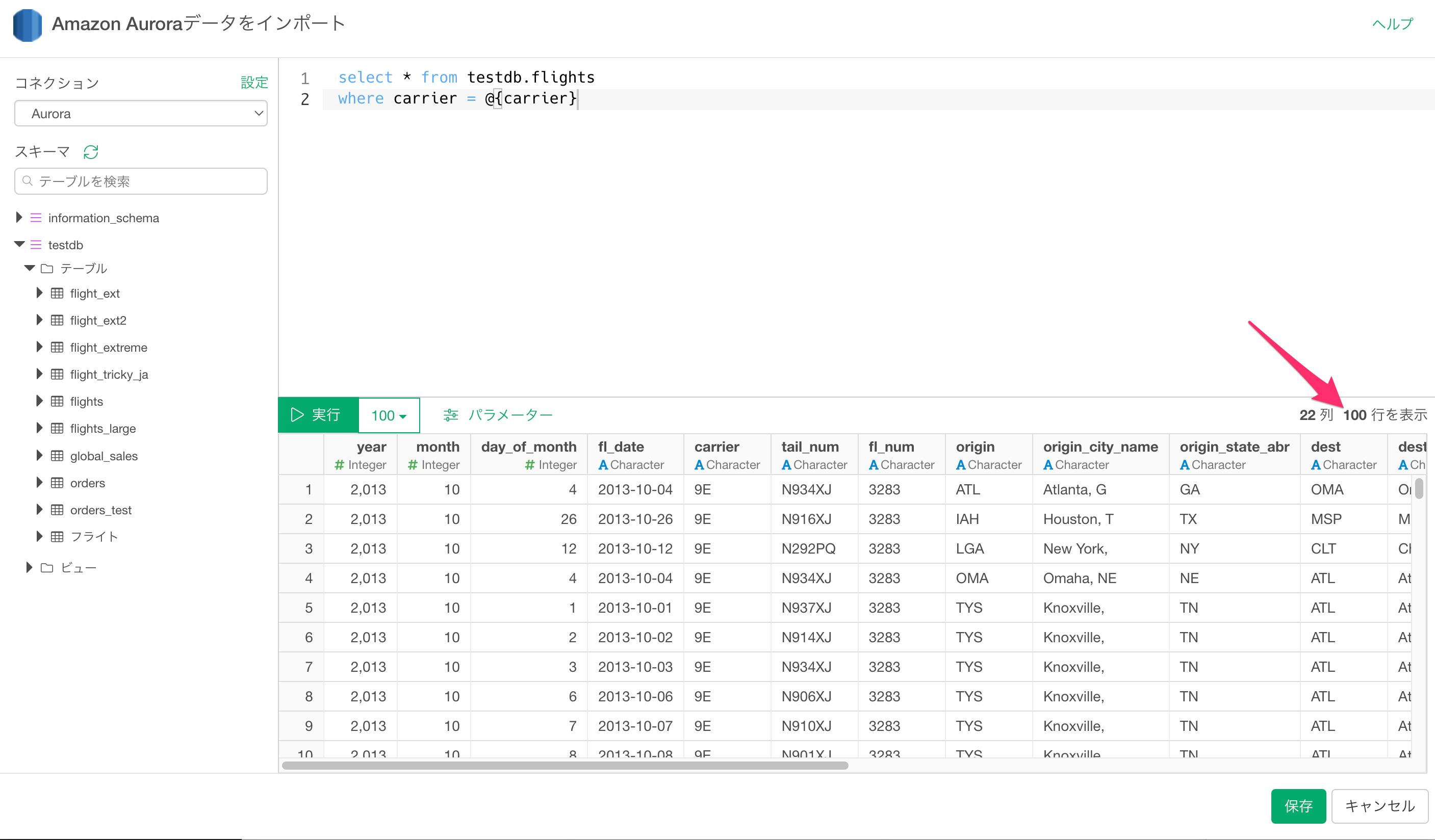This screenshot has width=1435, height=840.
Task: Expand the orders table columns
Action: tap(39, 483)
